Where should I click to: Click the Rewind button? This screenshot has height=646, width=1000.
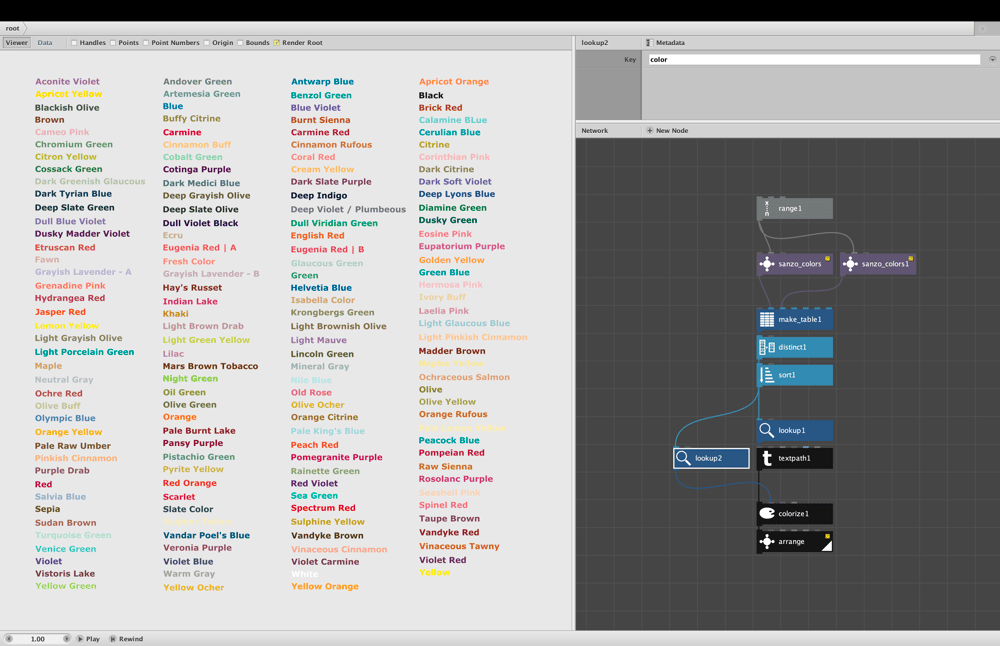pyautogui.click(x=126, y=638)
